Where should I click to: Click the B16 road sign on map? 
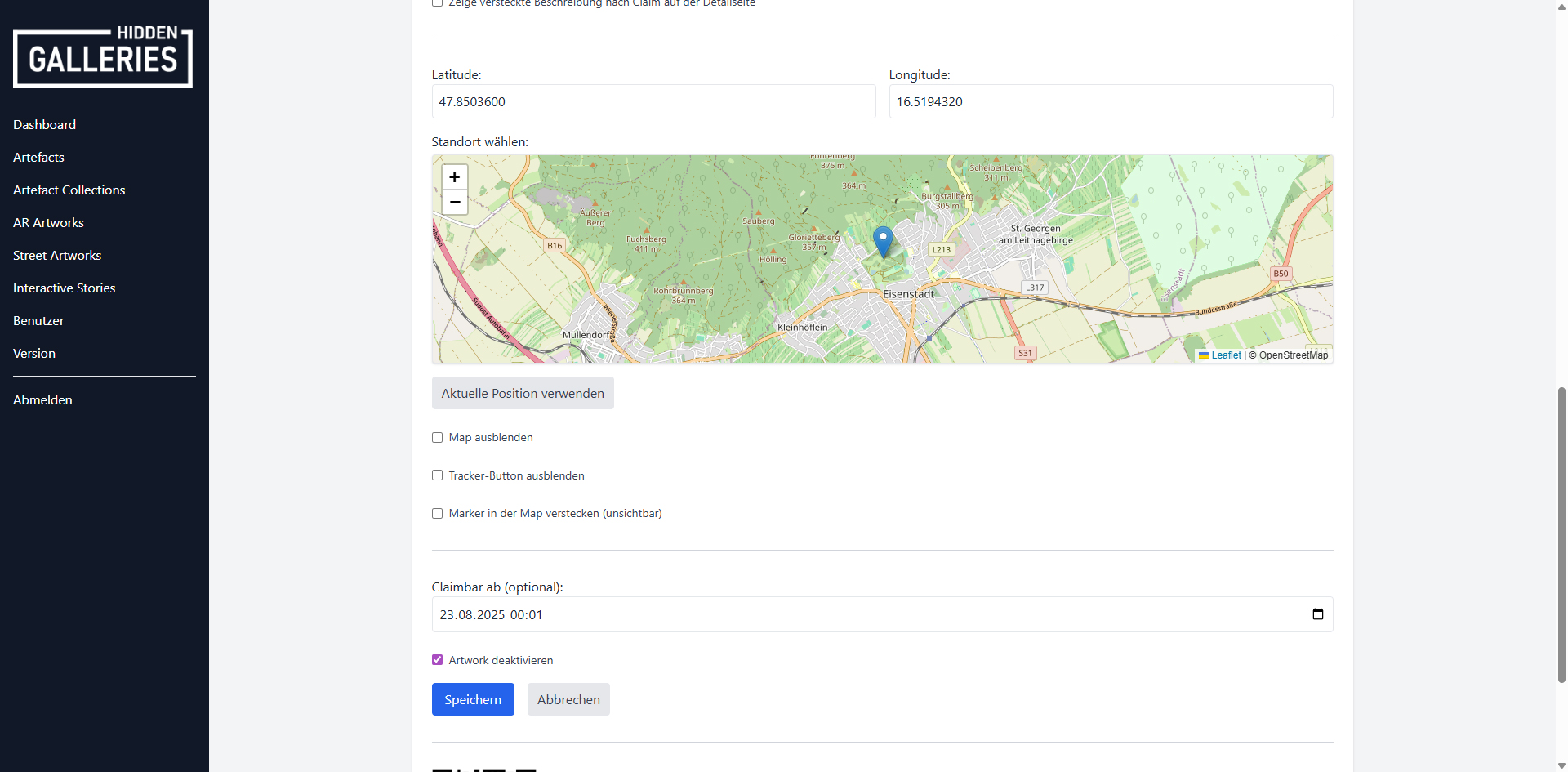(555, 245)
